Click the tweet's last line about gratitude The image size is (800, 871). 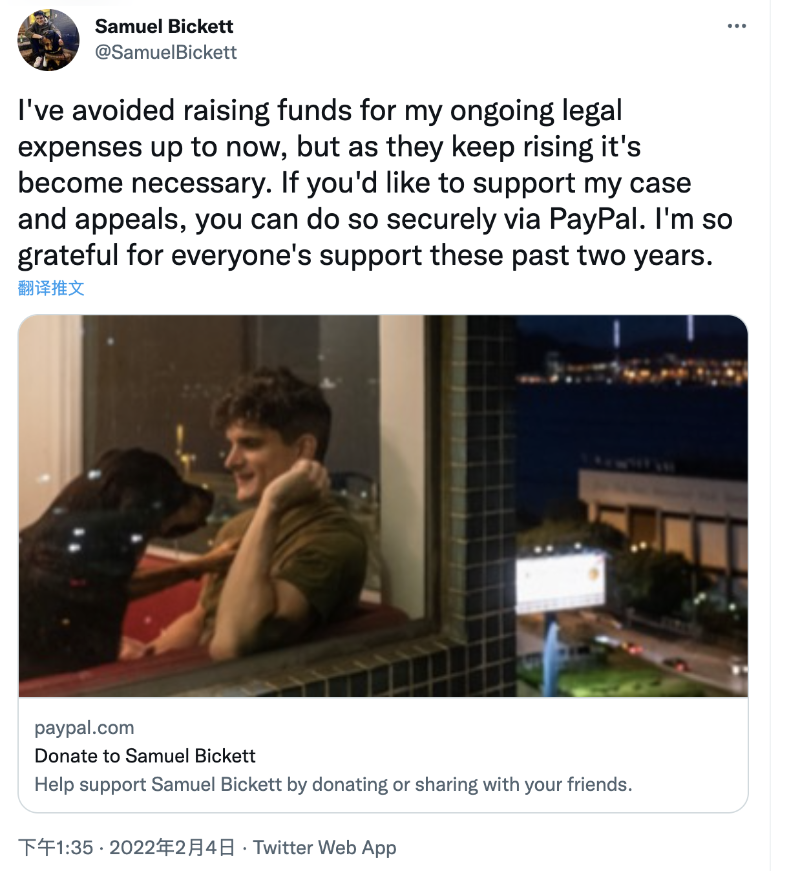click(364, 256)
